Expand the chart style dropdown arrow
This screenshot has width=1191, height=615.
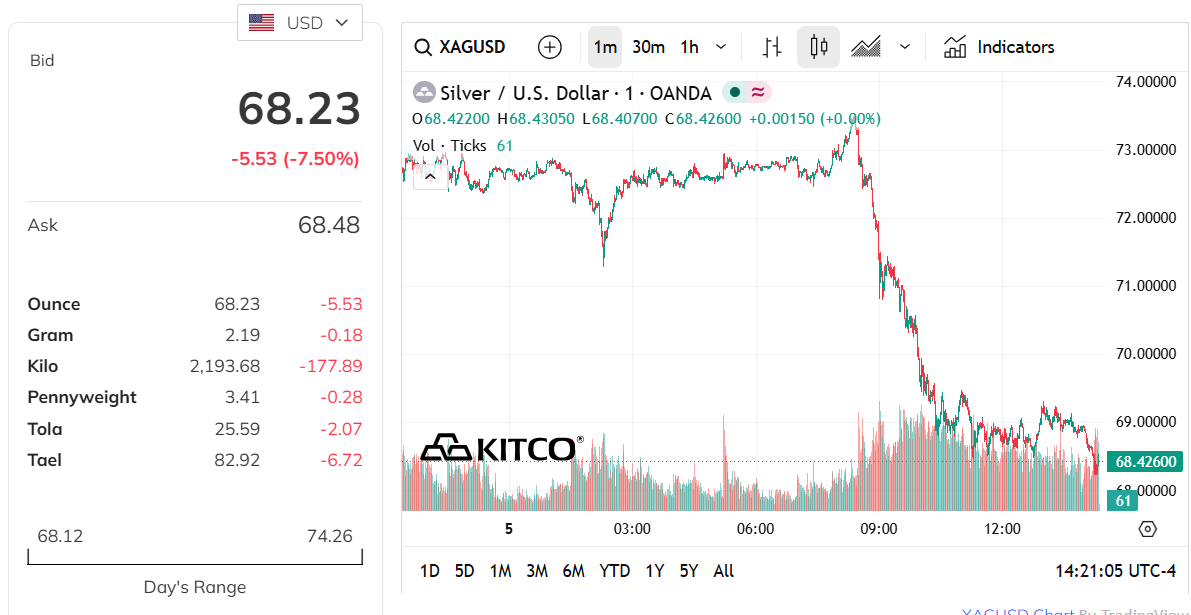(905, 47)
